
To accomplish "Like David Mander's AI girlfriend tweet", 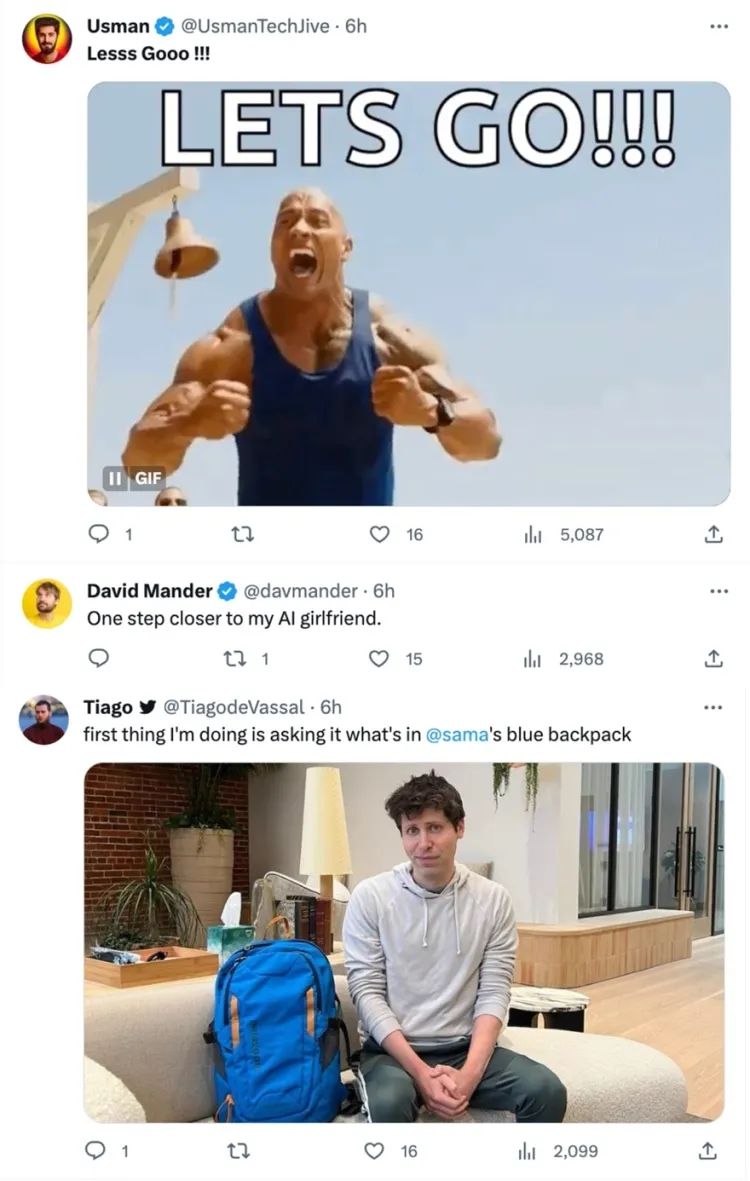I will [380, 658].
